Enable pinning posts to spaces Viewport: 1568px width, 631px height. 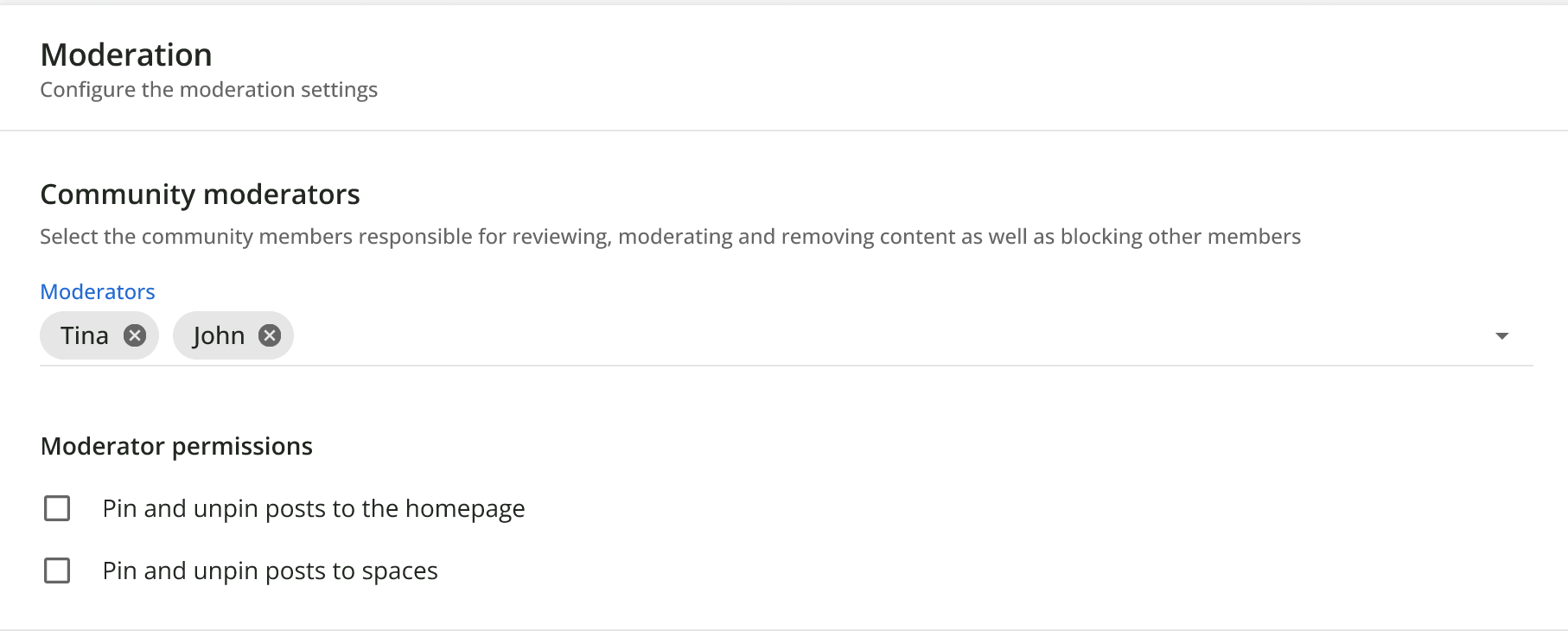[x=57, y=570]
